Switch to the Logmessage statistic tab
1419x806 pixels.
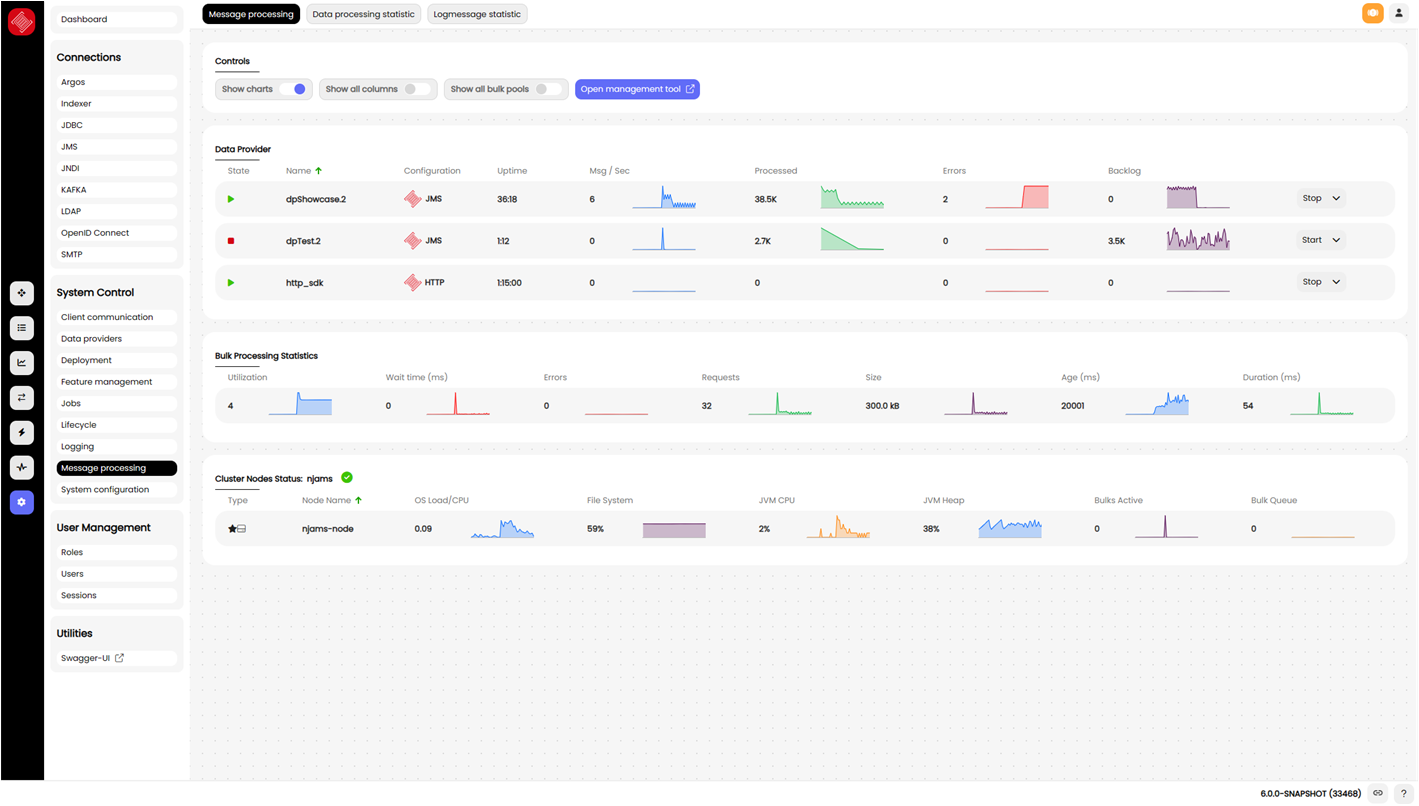pos(477,14)
